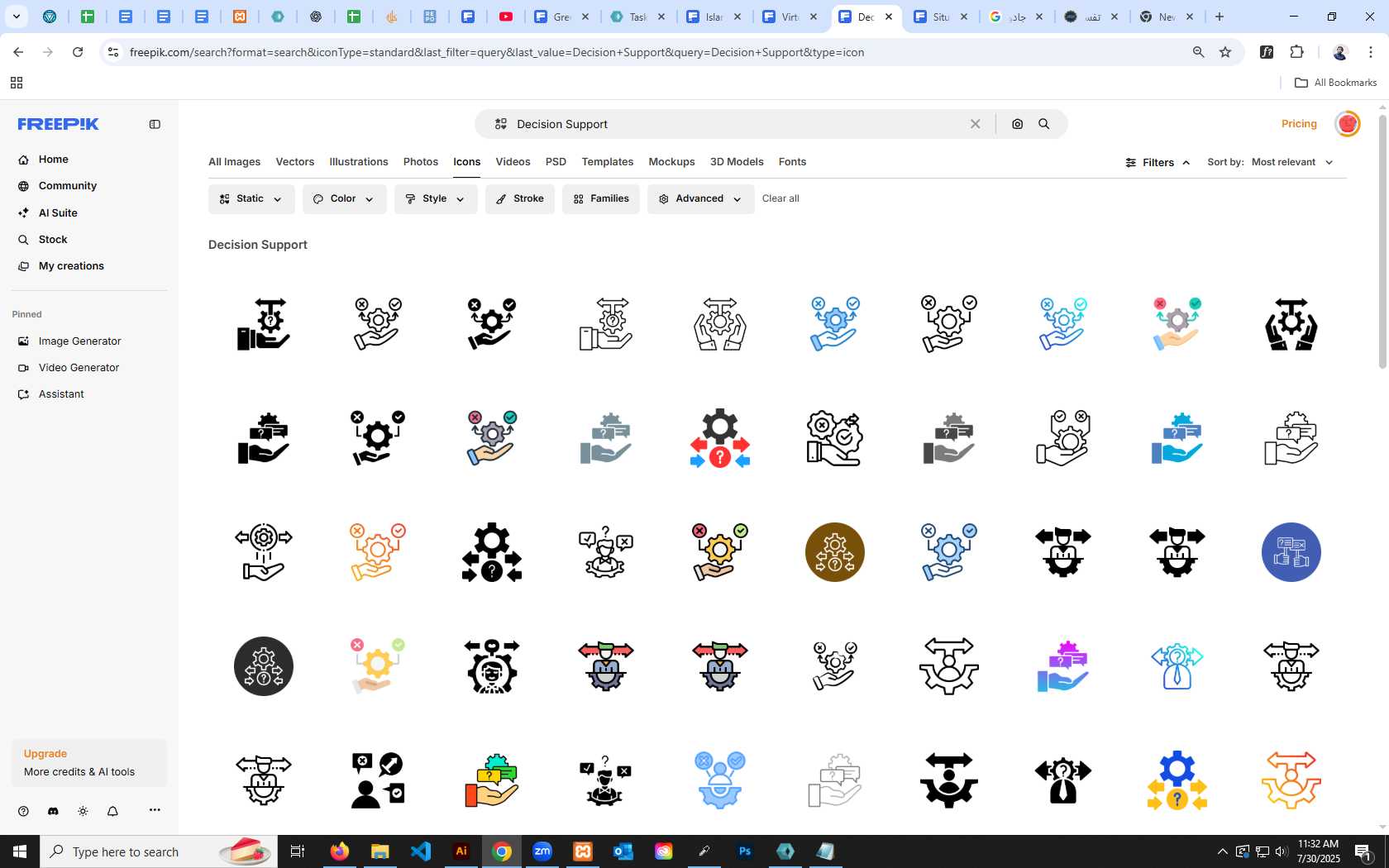Screen dimensions: 1389x868
Task: Expand the Advanced filter dropdown
Action: click(x=701, y=199)
